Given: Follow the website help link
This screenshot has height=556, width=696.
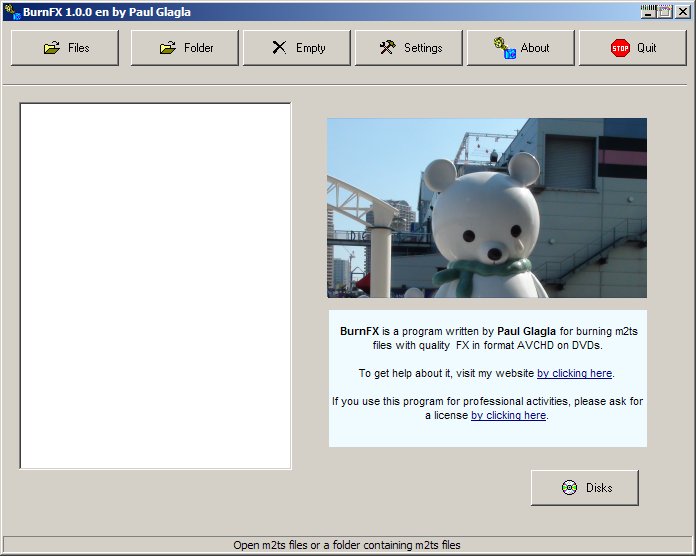Looking at the screenshot, I should (574, 373).
